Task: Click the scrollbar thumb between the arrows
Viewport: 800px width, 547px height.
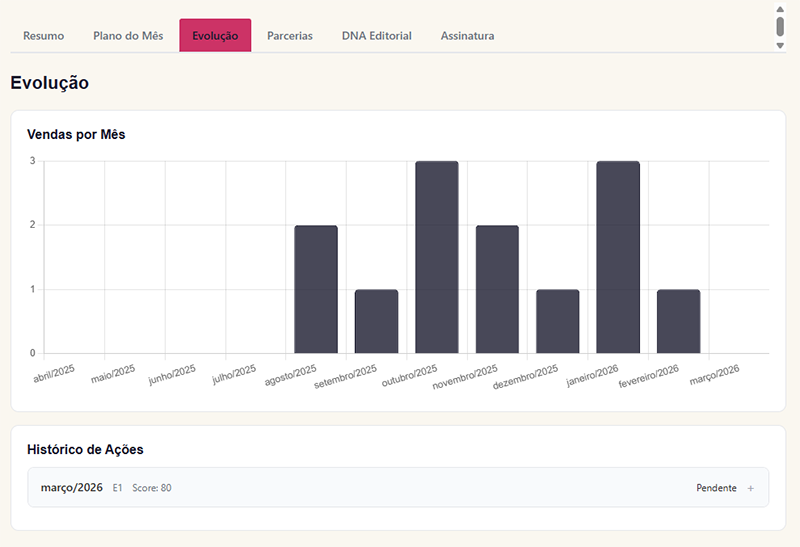Action: (780, 26)
